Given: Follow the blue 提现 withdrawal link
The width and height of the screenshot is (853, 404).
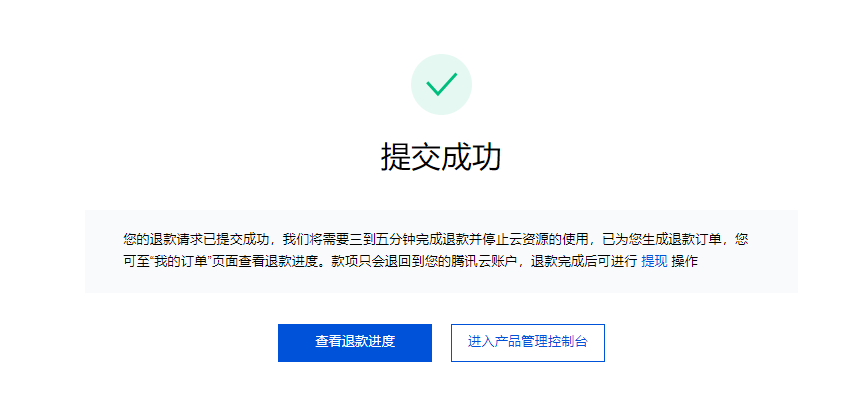Looking at the screenshot, I should 654,262.
